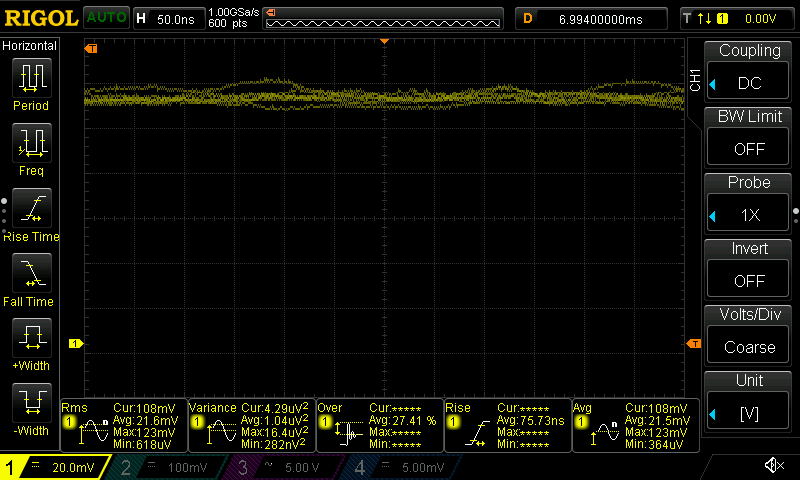Click the waveform memory overview bar

pyautogui.click(x=383, y=23)
